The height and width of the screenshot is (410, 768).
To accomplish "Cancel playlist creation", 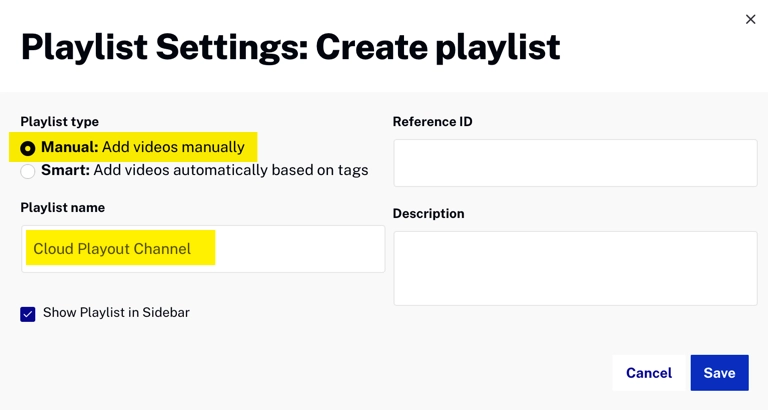I will 649,373.
